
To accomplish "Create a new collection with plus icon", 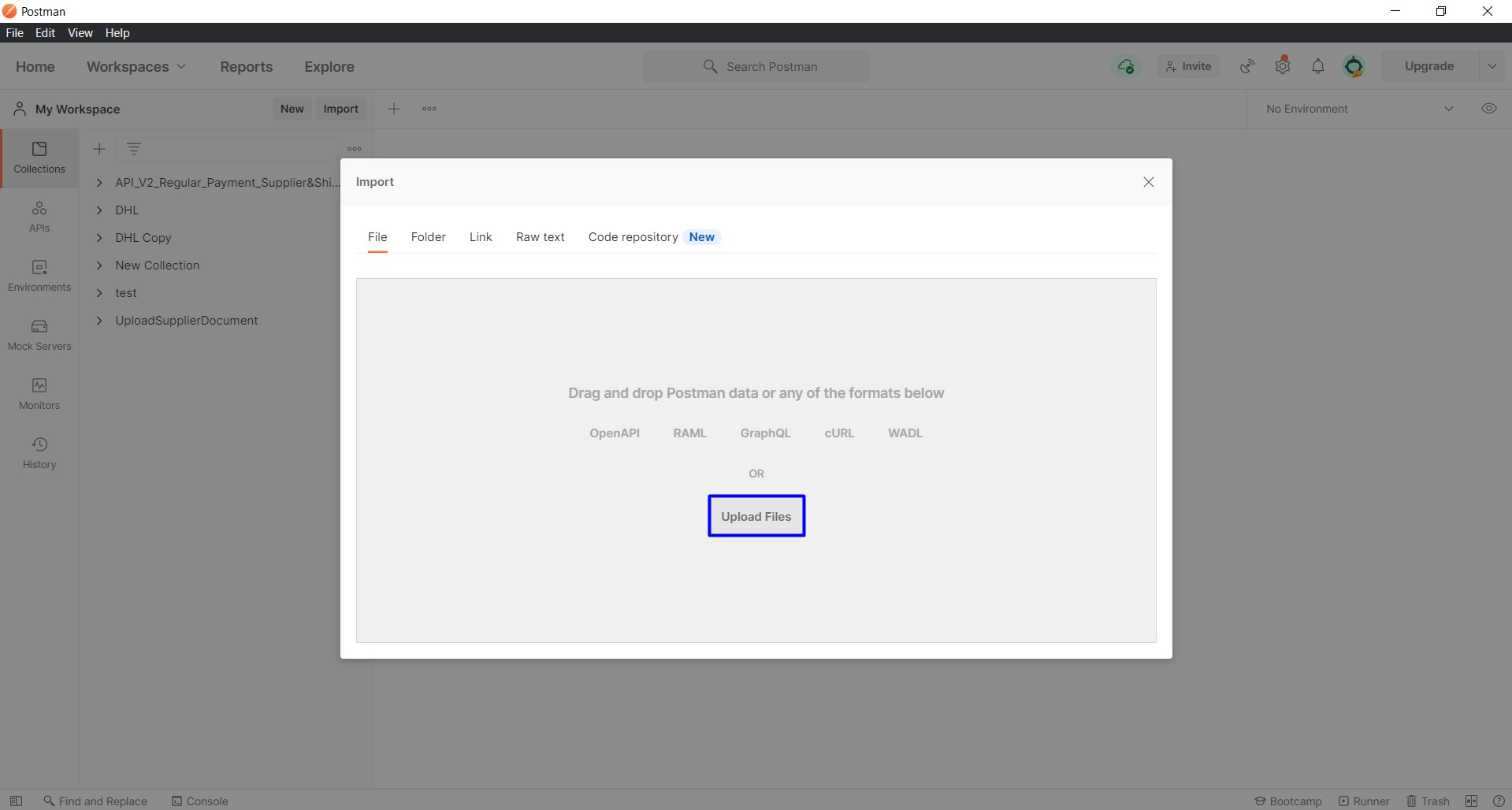I will click(99, 148).
